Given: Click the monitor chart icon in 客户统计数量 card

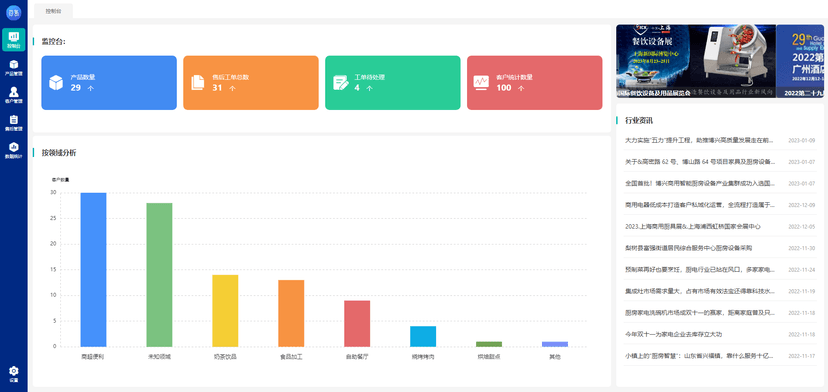Looking at the screenshot, I should [x=481, y=82].
